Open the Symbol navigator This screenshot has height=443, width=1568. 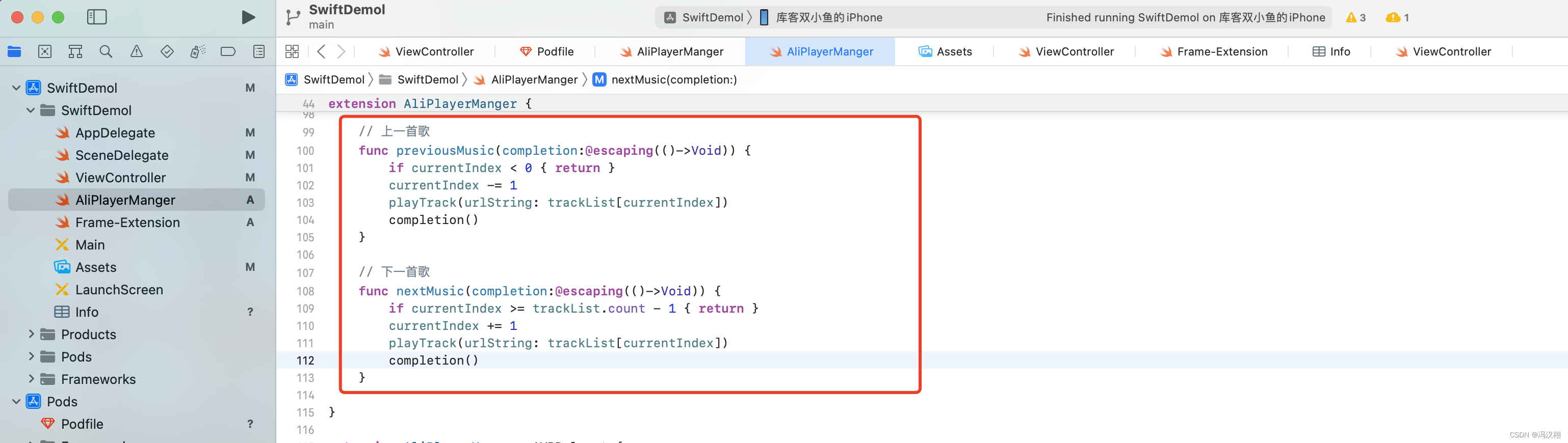click(75, 51)
